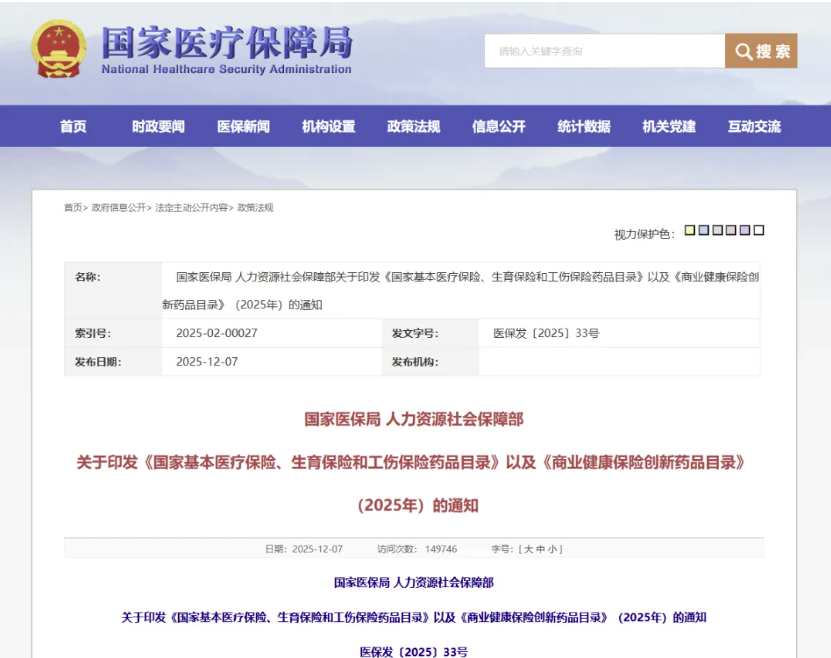Click 政府信息公开 breadcrumb link
831x658 pixels.
118,208
